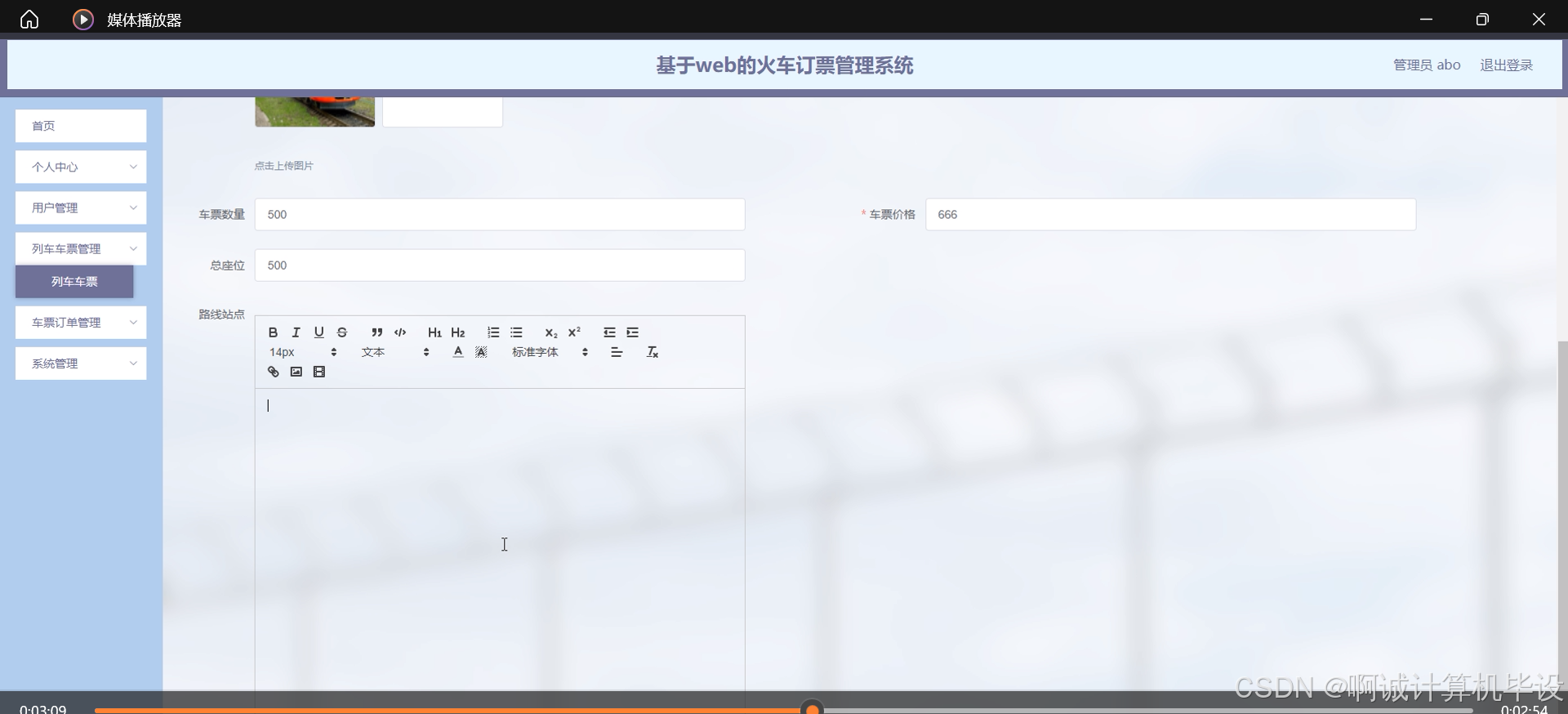Click the page title 基于web的火车订票管理系统
The height and width of the screenshot is (714, 1568).
[x=785, y=65]
